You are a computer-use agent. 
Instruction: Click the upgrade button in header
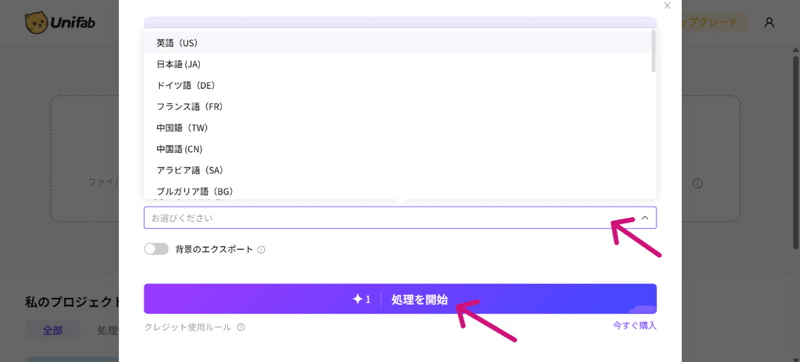point(714,22)
